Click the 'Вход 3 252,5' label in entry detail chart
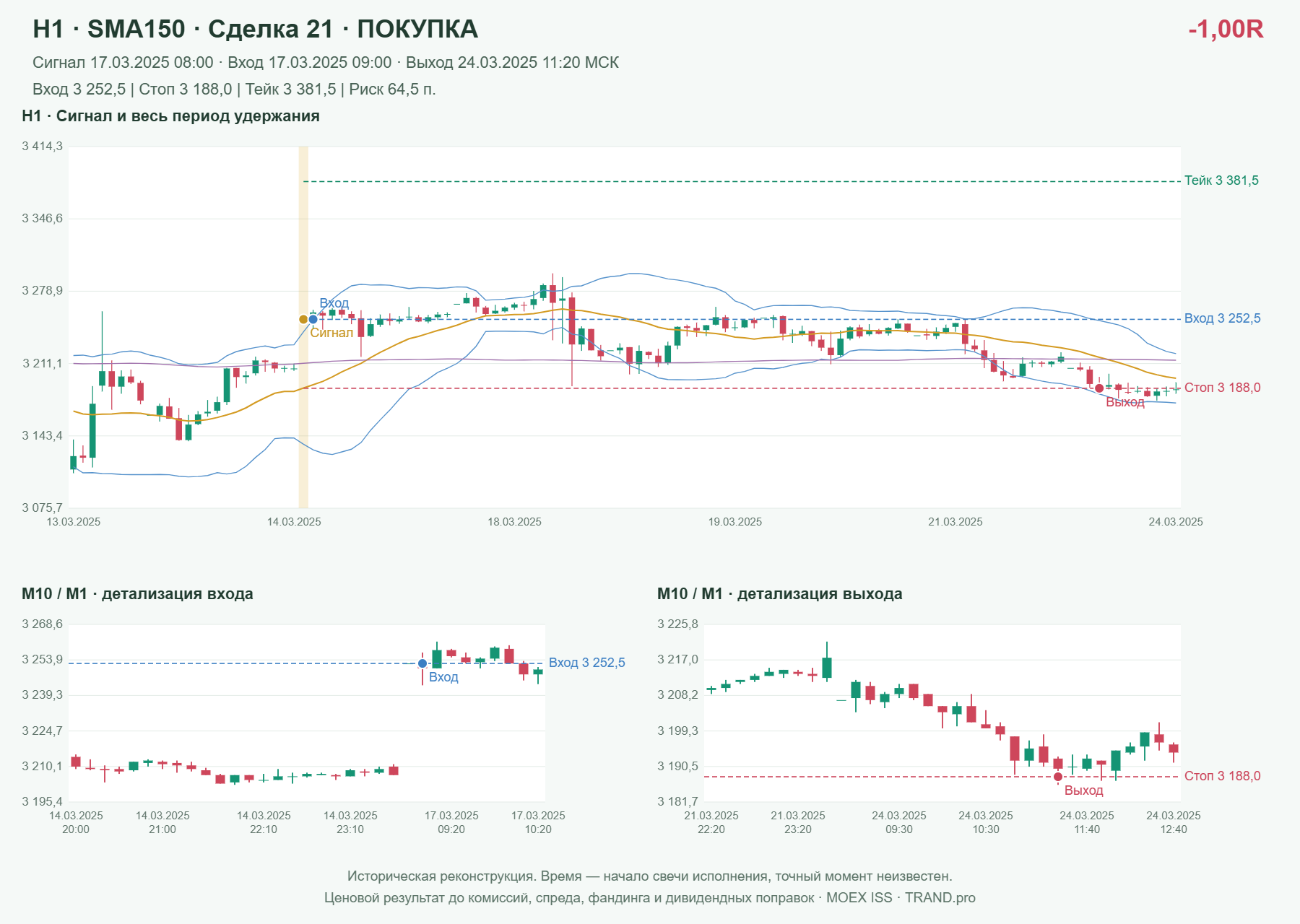 click(587, 663)
